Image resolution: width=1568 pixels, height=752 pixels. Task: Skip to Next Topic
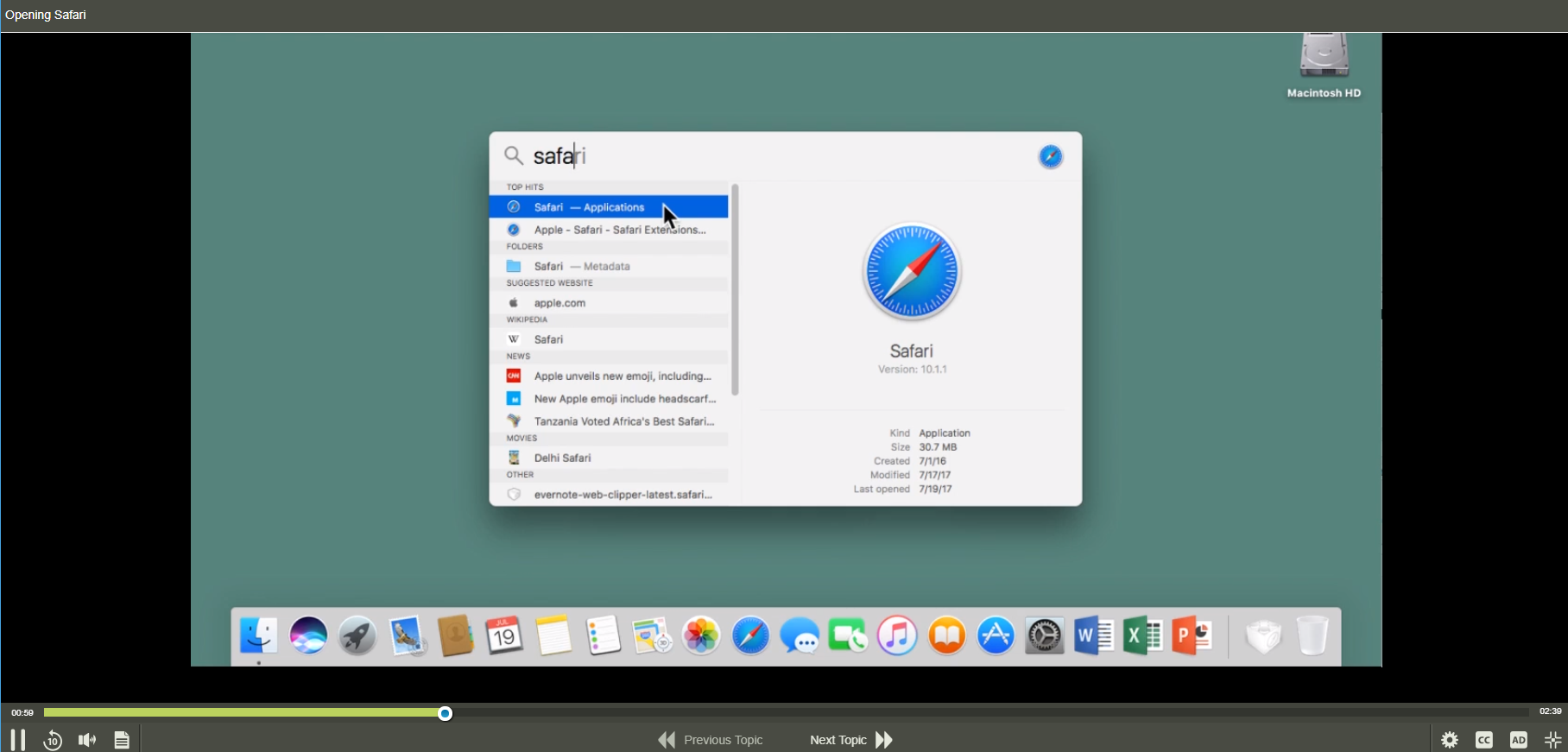pos(850,740)
